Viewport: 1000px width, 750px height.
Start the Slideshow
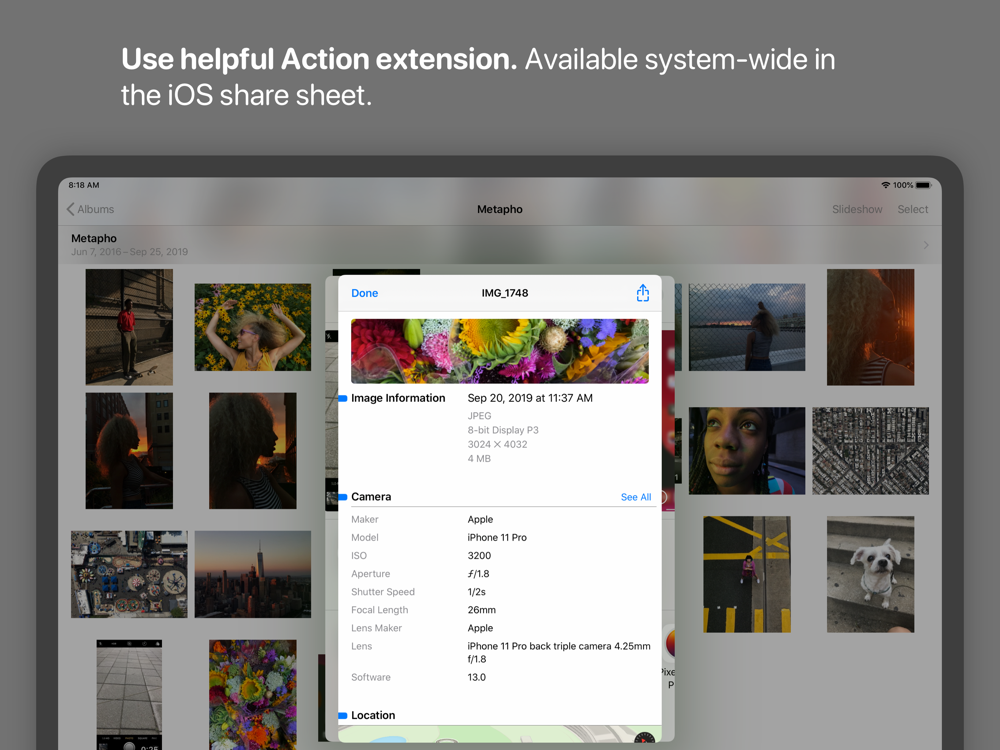tap(857, 209)
